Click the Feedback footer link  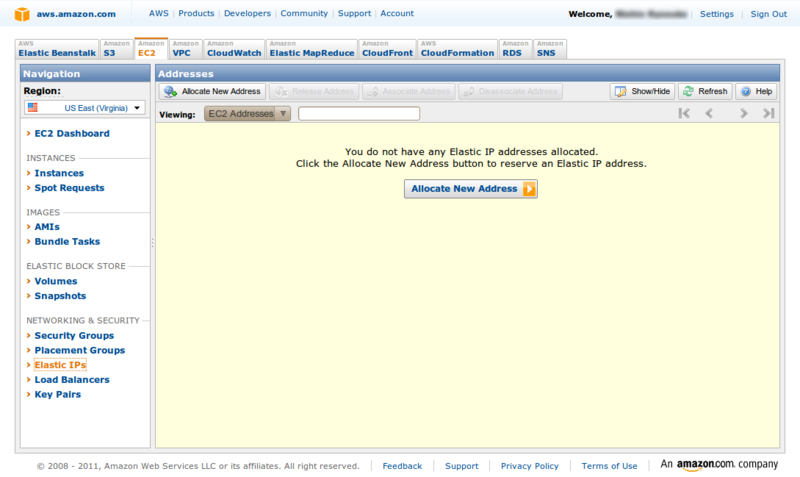(402, 466)
